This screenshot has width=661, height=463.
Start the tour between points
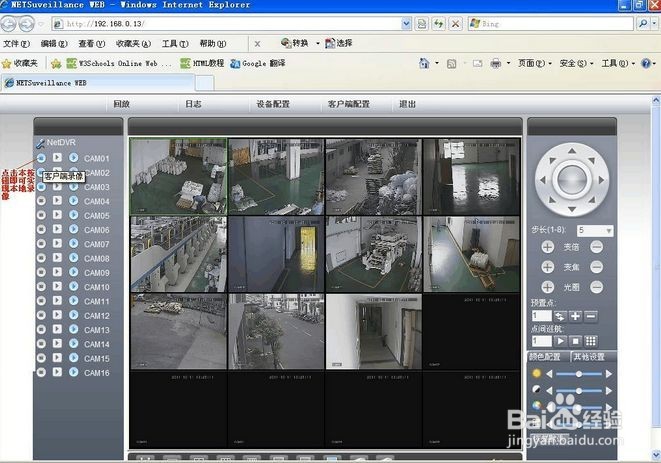(560, 341)
